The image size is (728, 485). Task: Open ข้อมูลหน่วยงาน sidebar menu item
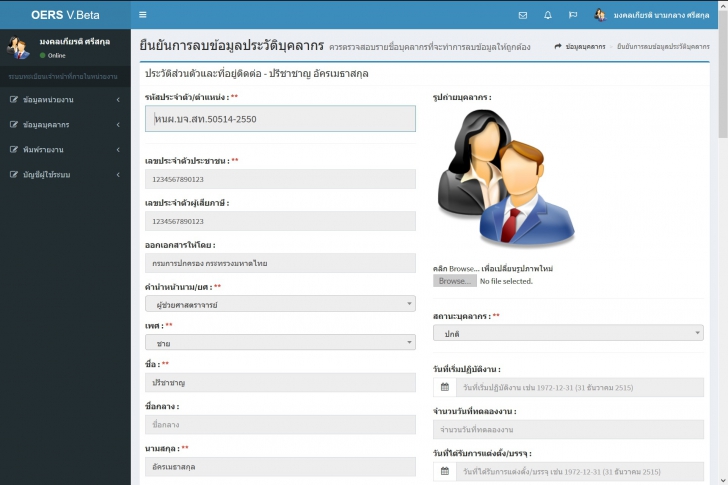click(65, 99)
